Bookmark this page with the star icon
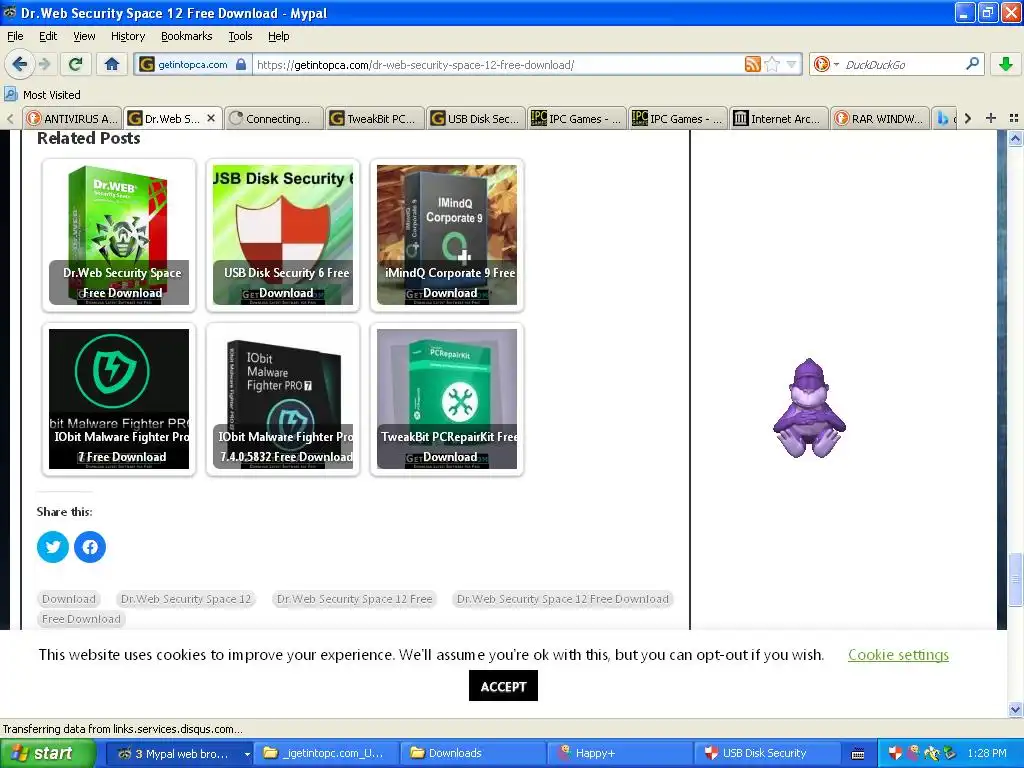The width and height of the screenshot is (1024, 768). pos(772,64)
